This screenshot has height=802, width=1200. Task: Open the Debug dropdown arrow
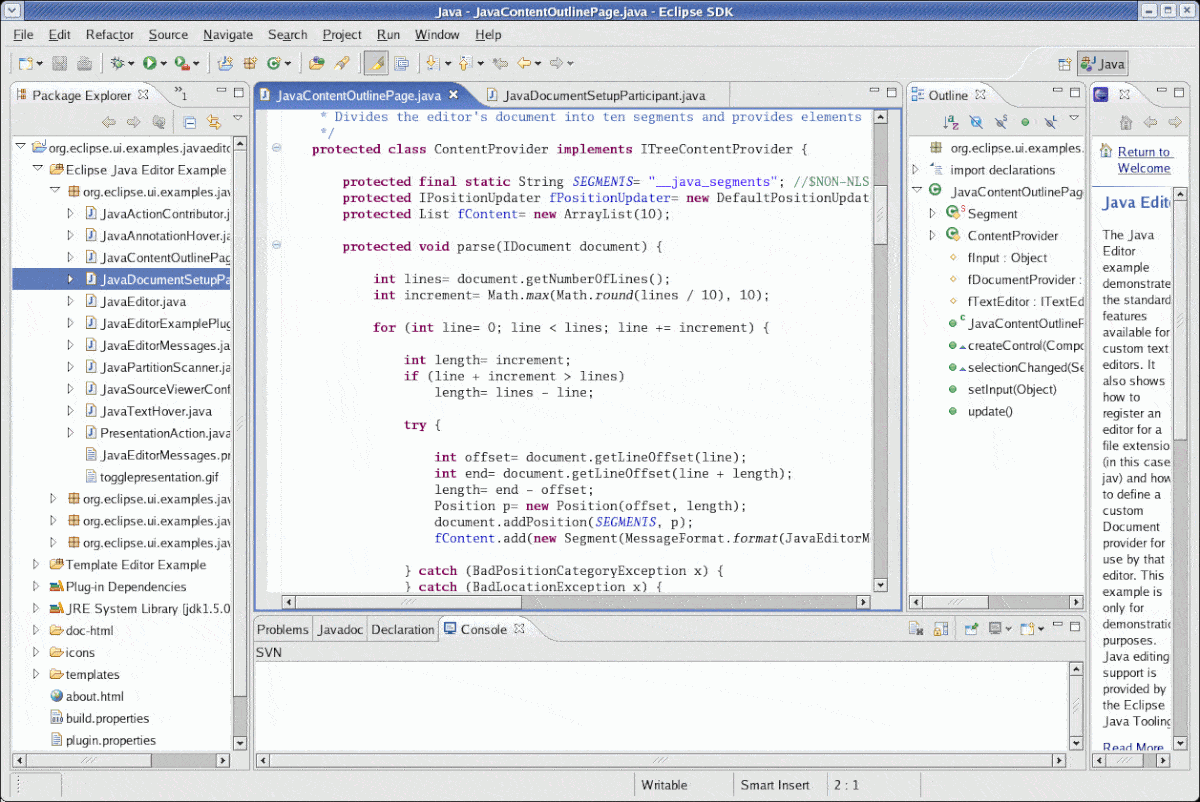point(132,64)
